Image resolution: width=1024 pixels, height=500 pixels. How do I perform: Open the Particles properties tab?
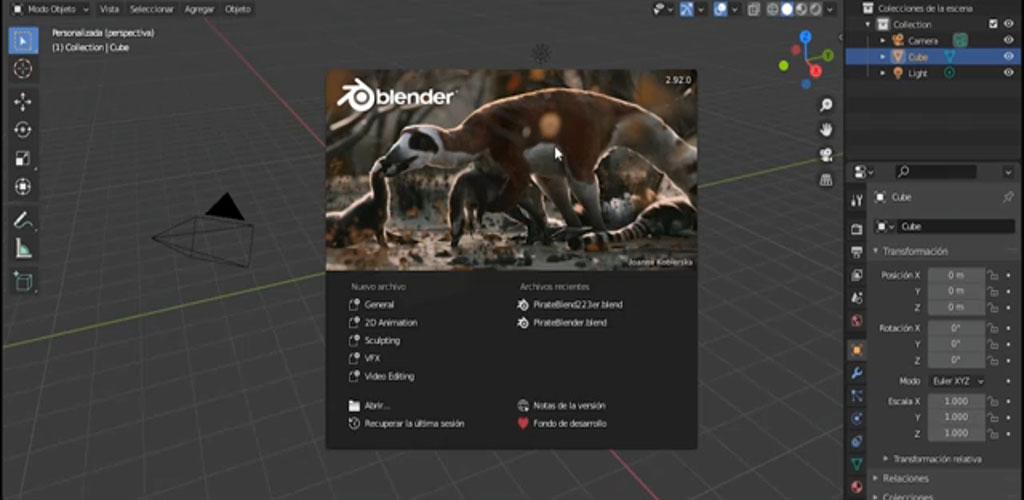click(857, 396)
